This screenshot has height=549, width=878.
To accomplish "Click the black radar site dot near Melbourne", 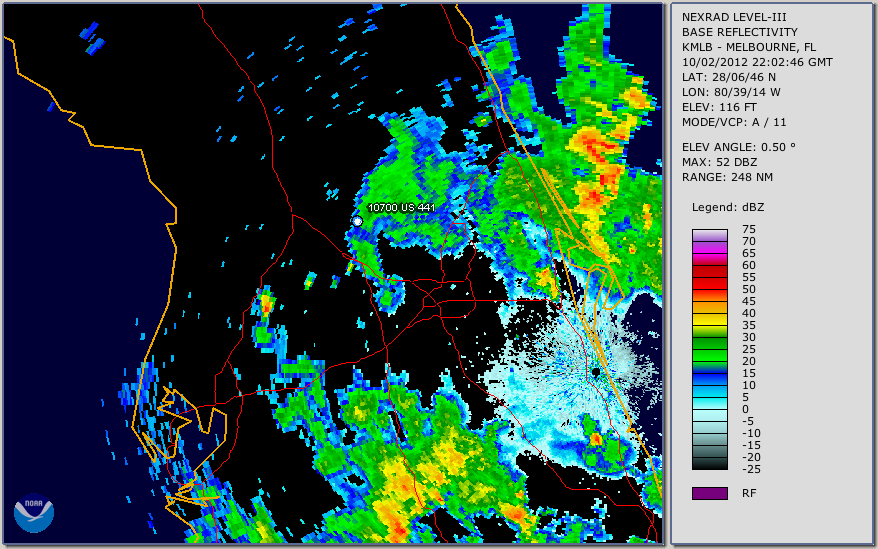I will (596, 372).
